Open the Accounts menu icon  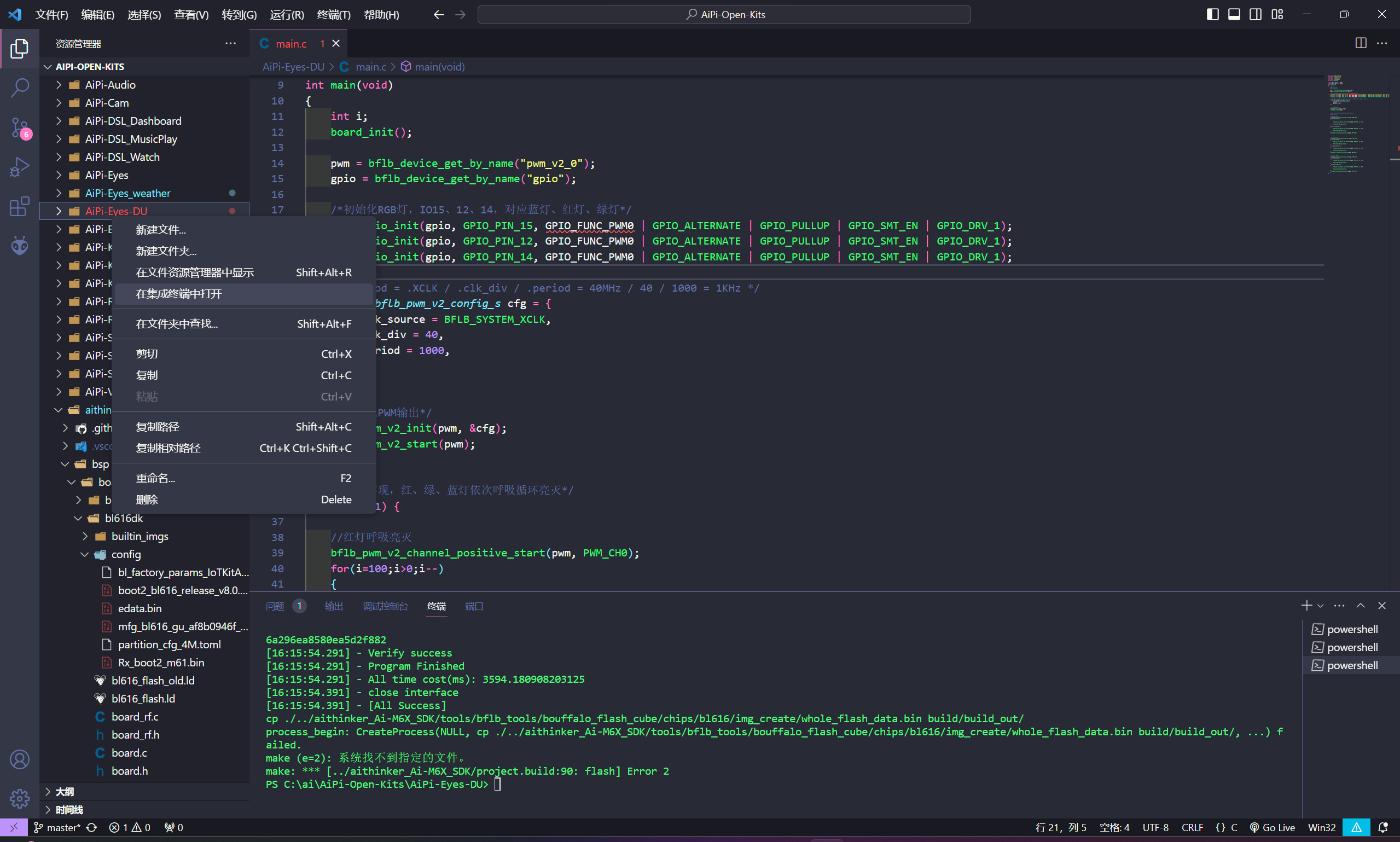click(x=19, y=759)
